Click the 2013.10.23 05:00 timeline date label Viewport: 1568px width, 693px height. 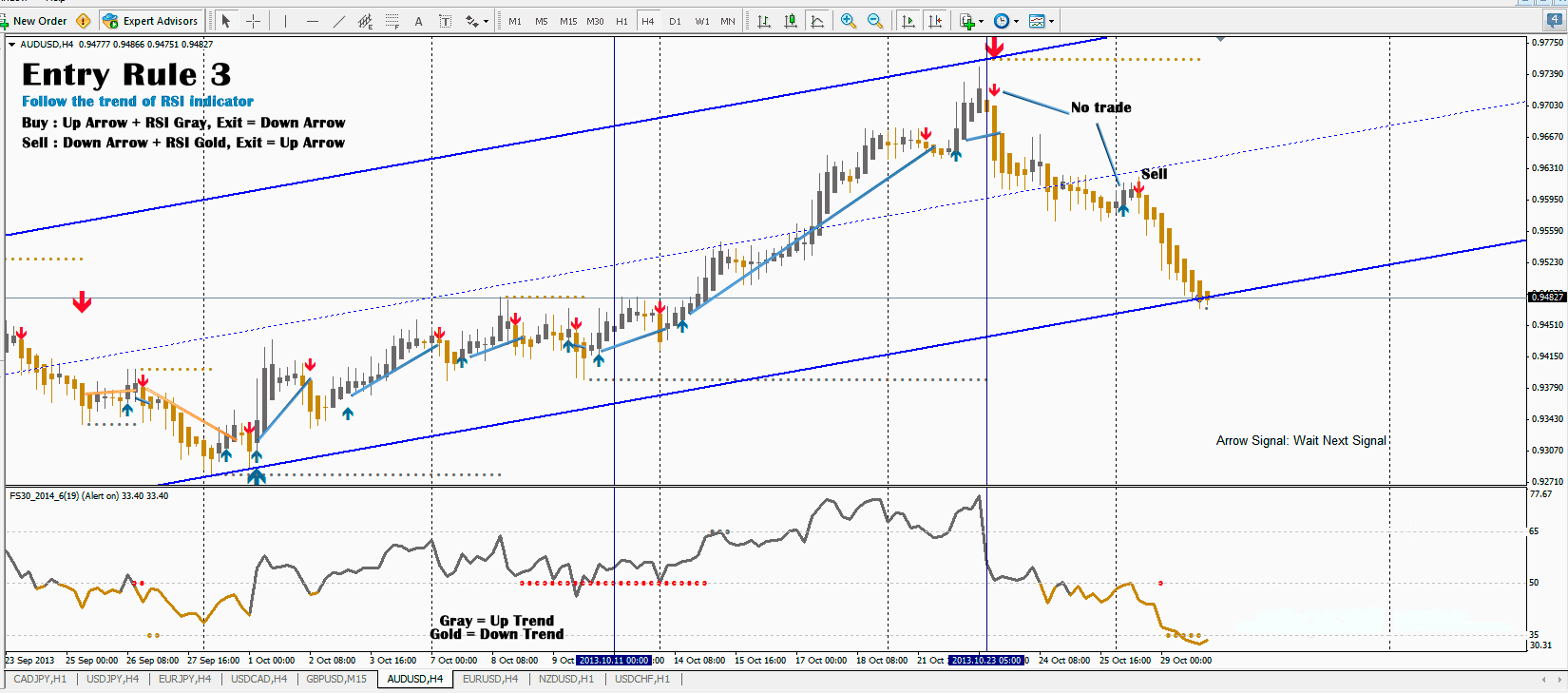(985, 660)
